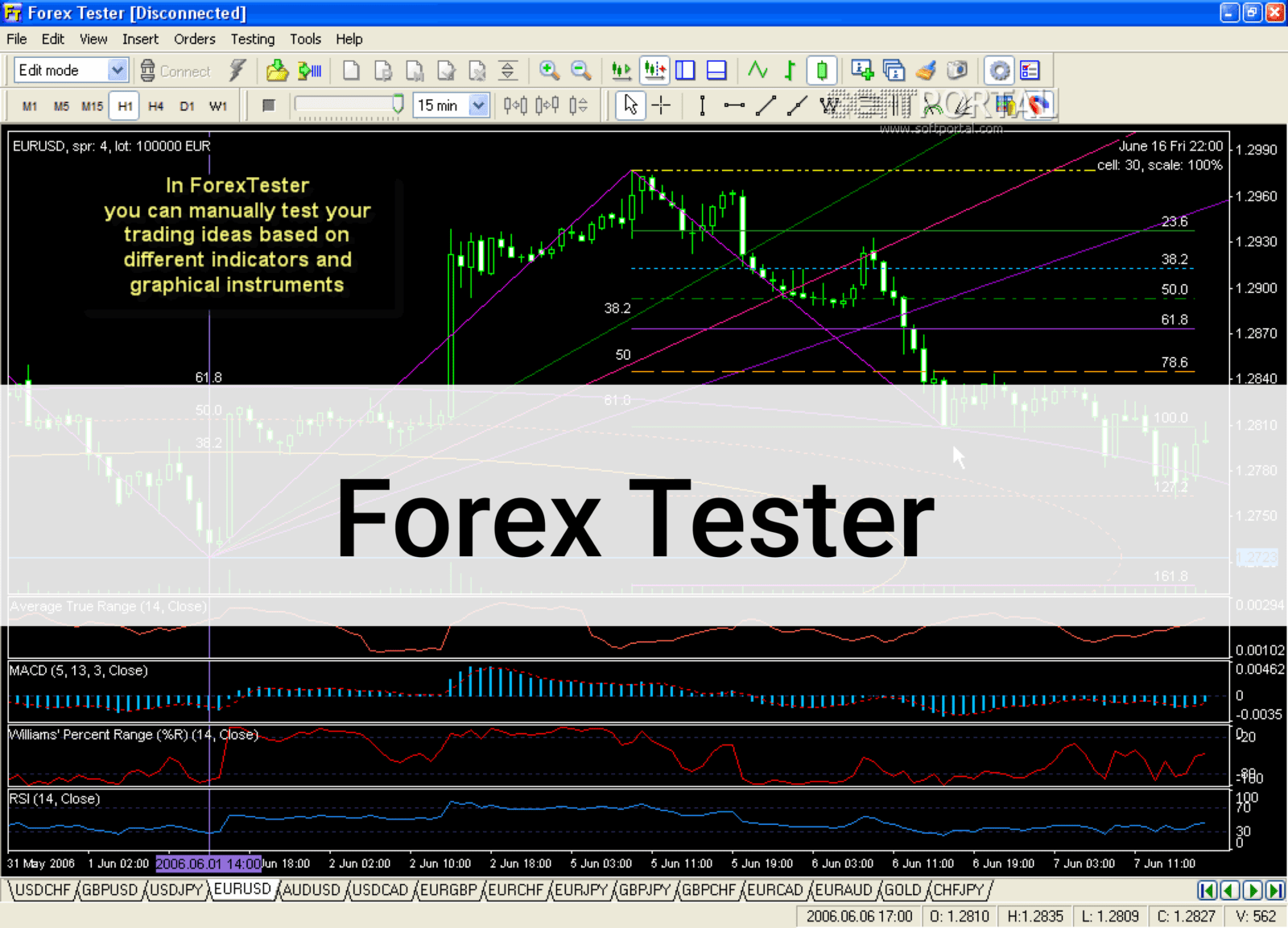Click the paintbrush cleanup icon
The height and width of the screenshot is (928, 1288).
point(926,71)
